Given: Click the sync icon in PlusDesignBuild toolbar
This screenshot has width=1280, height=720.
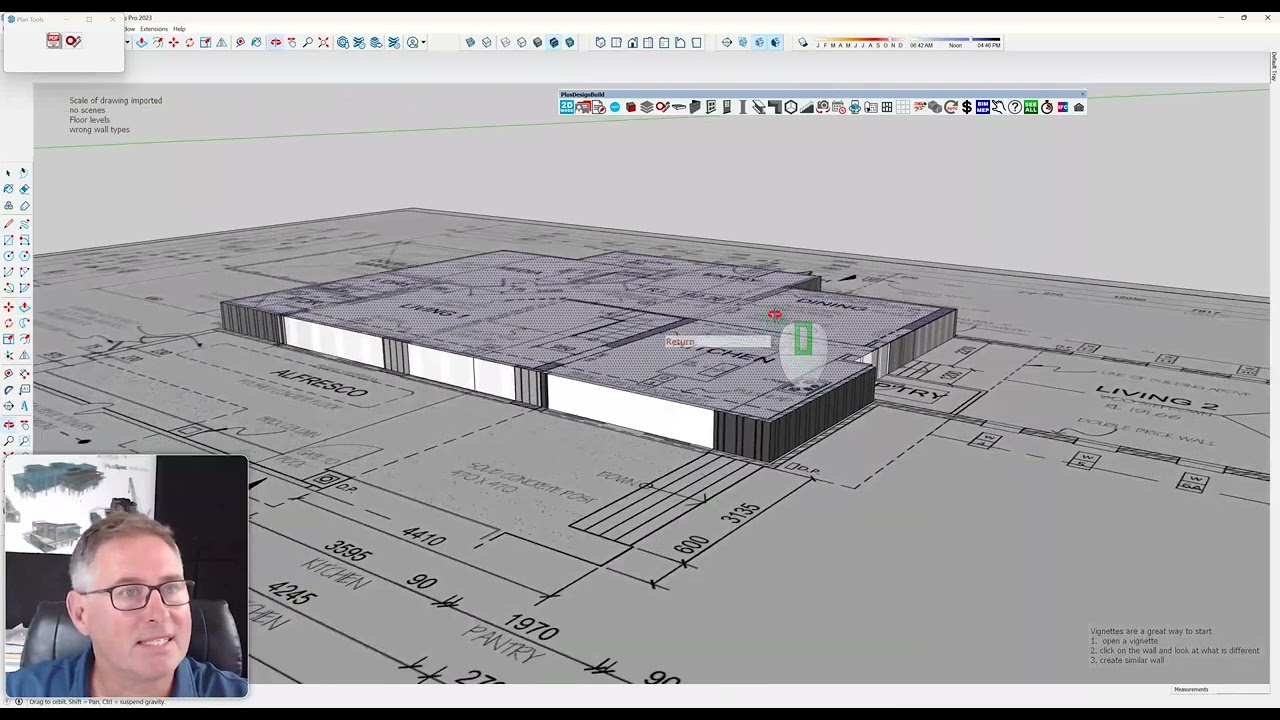Looking at the screenshot, I should click(951, 107).
